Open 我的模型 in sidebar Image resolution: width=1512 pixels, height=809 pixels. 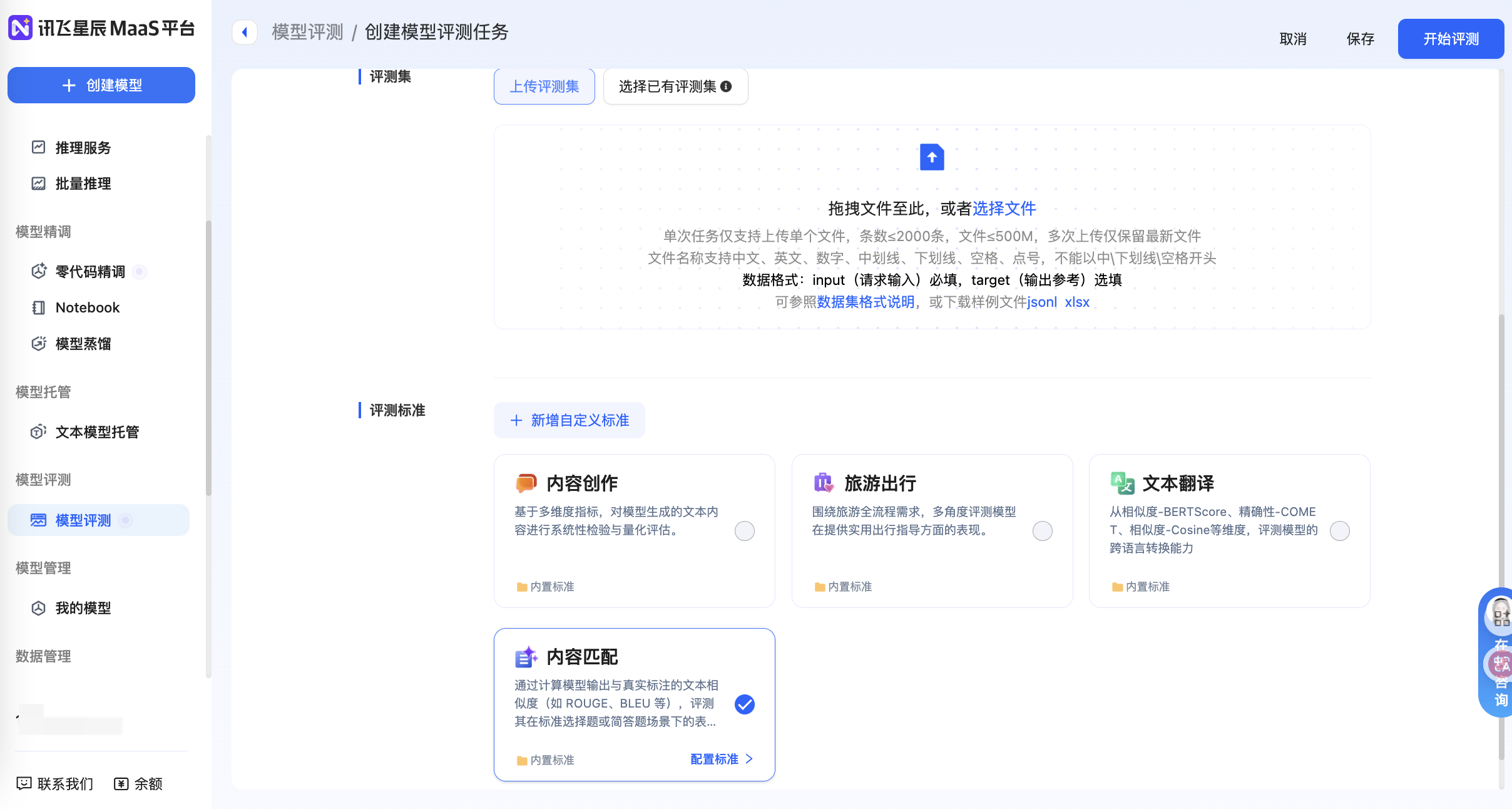click(x=83, y=608)
